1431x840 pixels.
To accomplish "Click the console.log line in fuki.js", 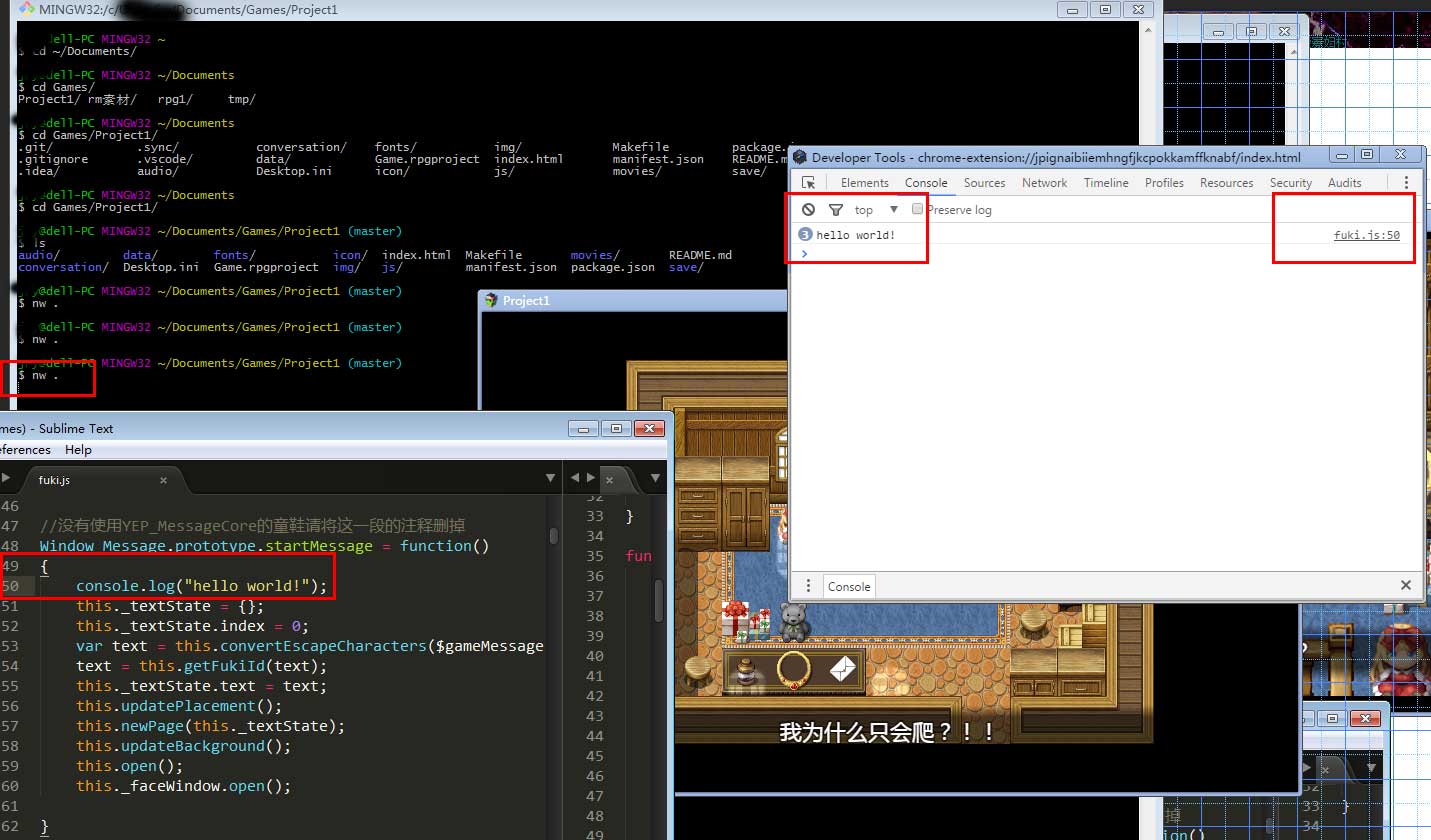I will pyautogui.click(x=202, y=586).
